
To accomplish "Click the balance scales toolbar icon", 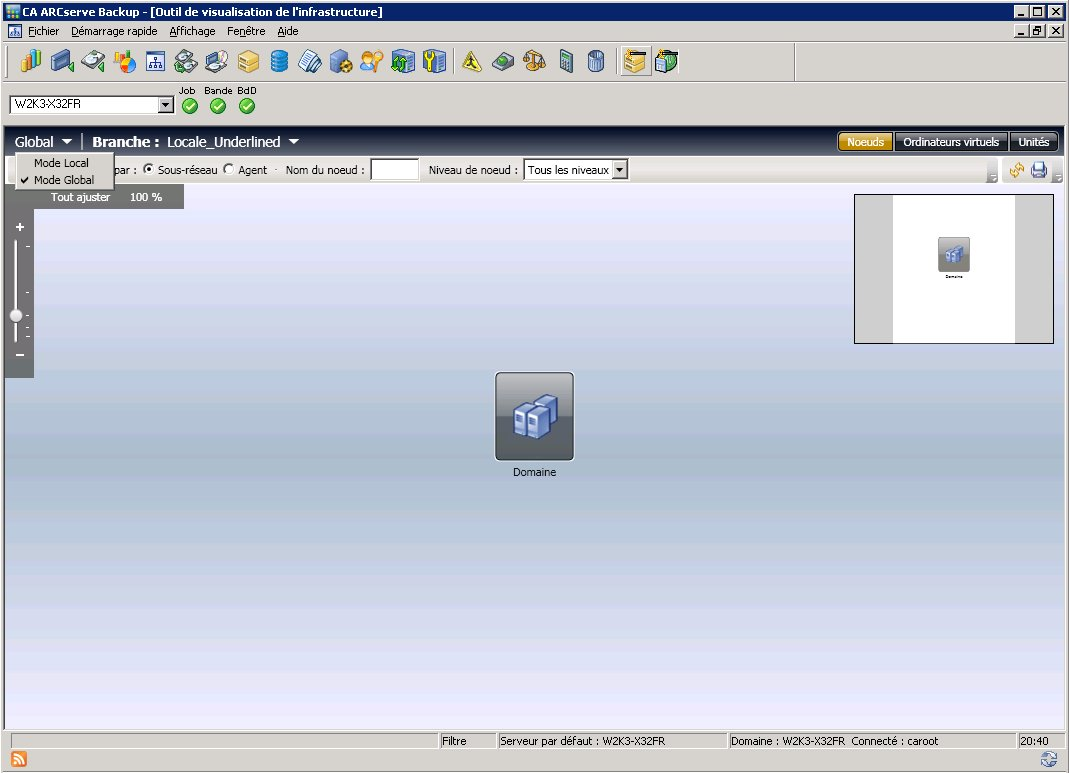I will (535, 62).
